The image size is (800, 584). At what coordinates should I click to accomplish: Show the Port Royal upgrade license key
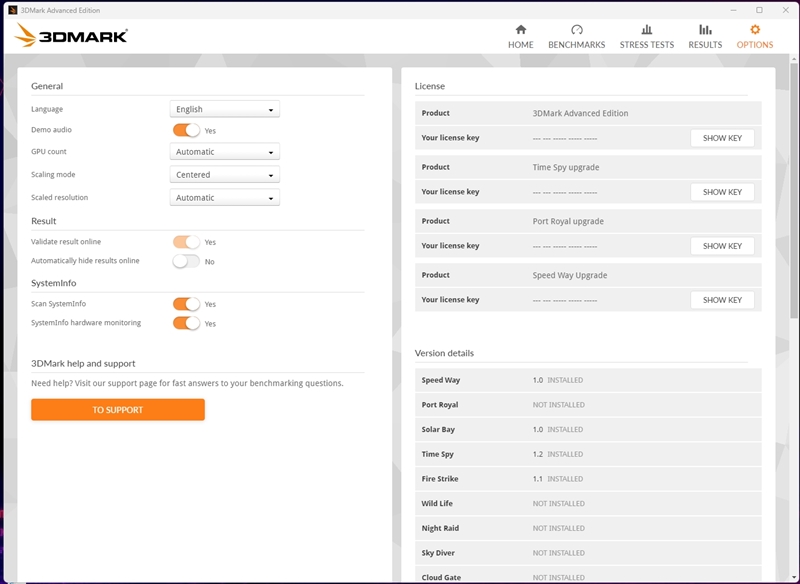coord(722,246)
